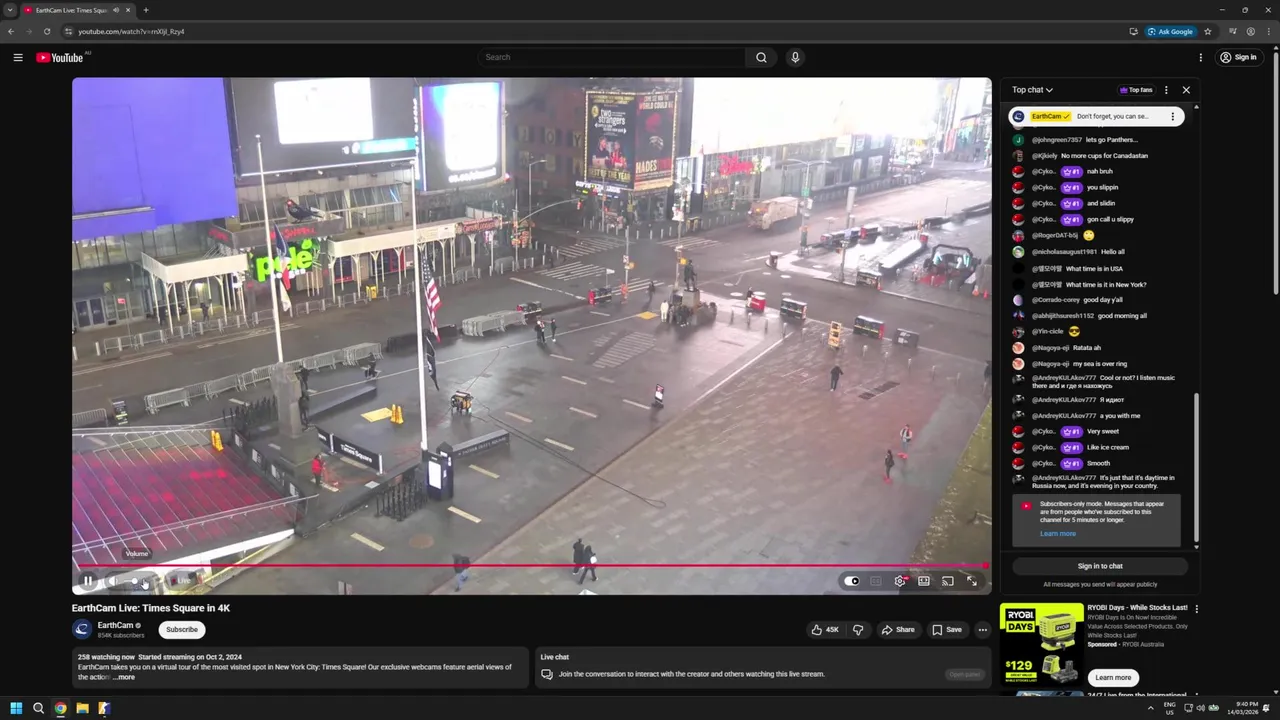The width and height of the screenshot is (1280, 720).
Task: Focus the YouTube search box
Action: [611, 57]
